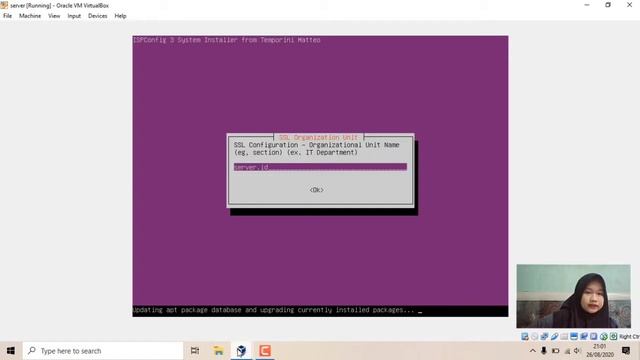Open the File menu
This screenshot has width=640, height=360.
(x=7, y=16)
